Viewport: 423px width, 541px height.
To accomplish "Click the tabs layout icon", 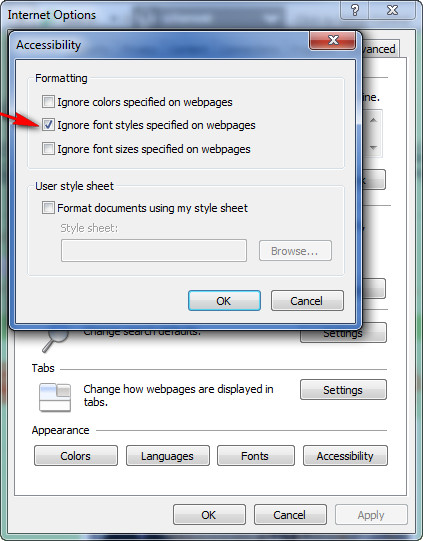I will pos(55,397).
